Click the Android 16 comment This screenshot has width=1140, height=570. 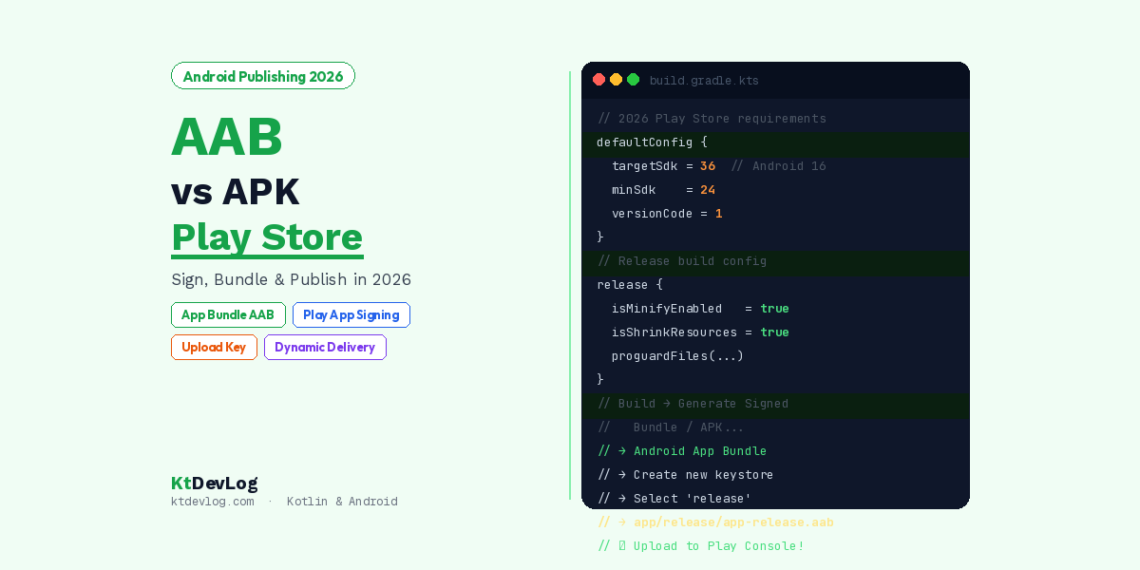[779, 166]
